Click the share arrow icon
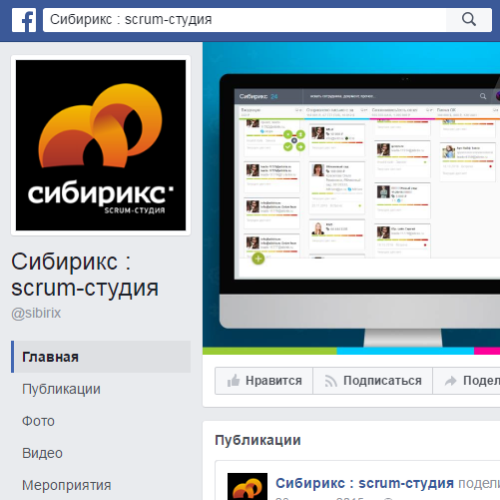 450,381
